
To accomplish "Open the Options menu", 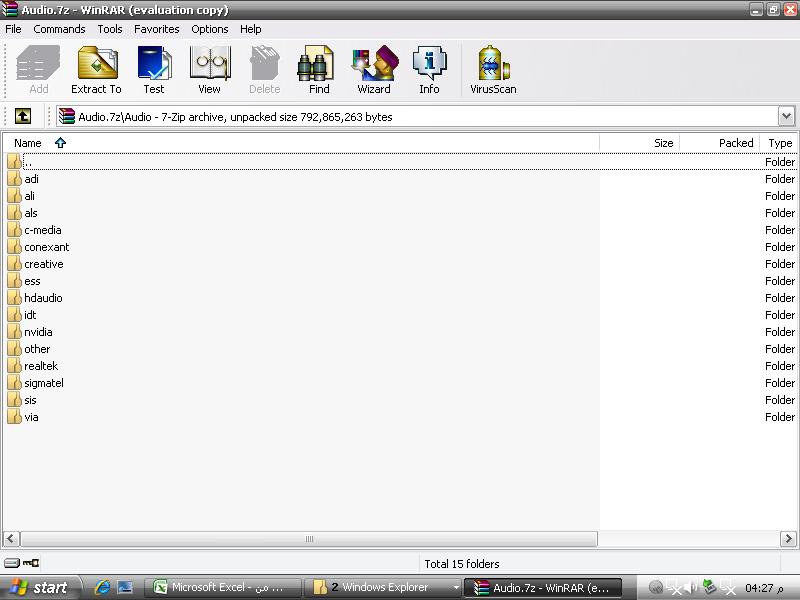I will click(210, 29).
